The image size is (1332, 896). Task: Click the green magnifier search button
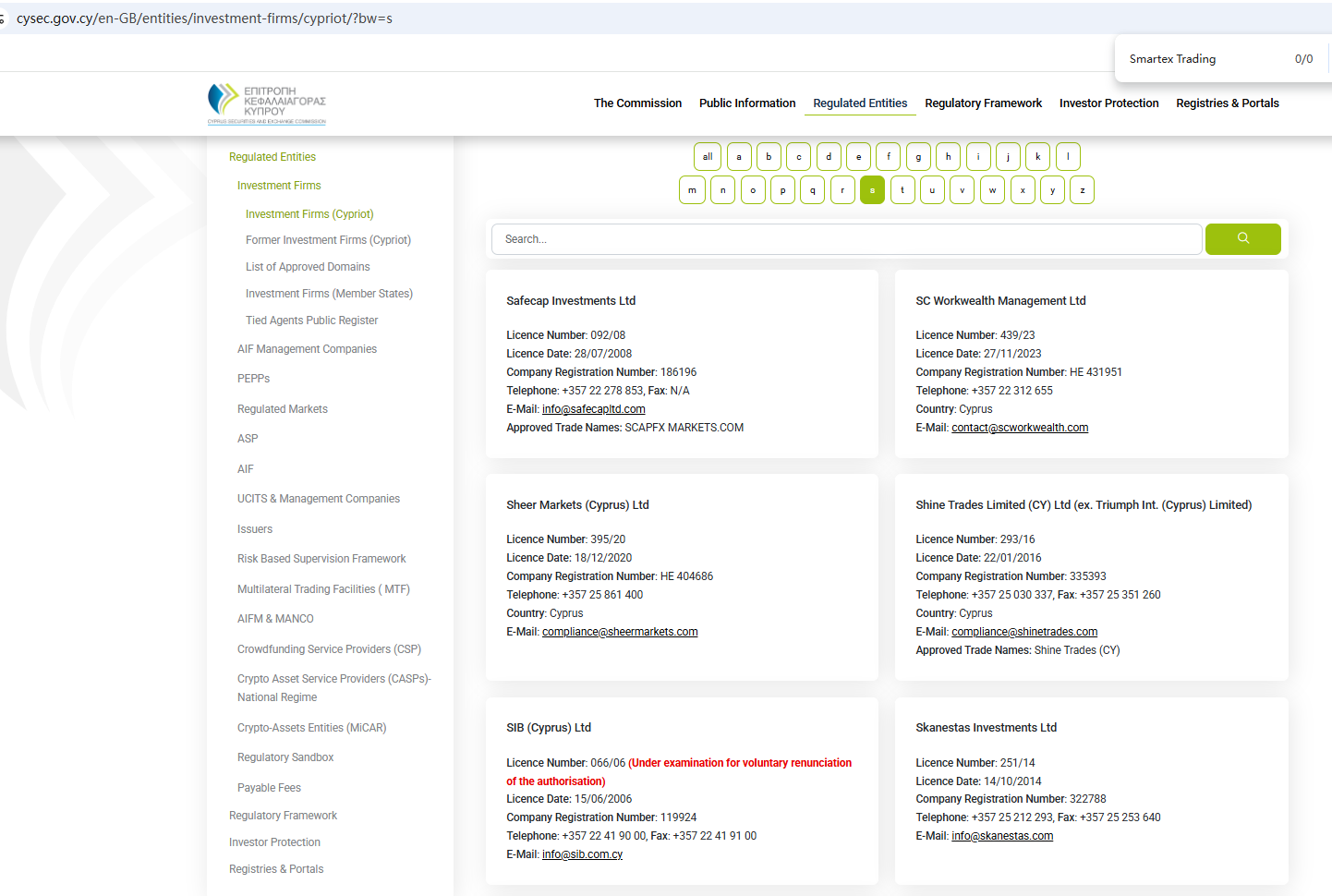click(1242, 239)
